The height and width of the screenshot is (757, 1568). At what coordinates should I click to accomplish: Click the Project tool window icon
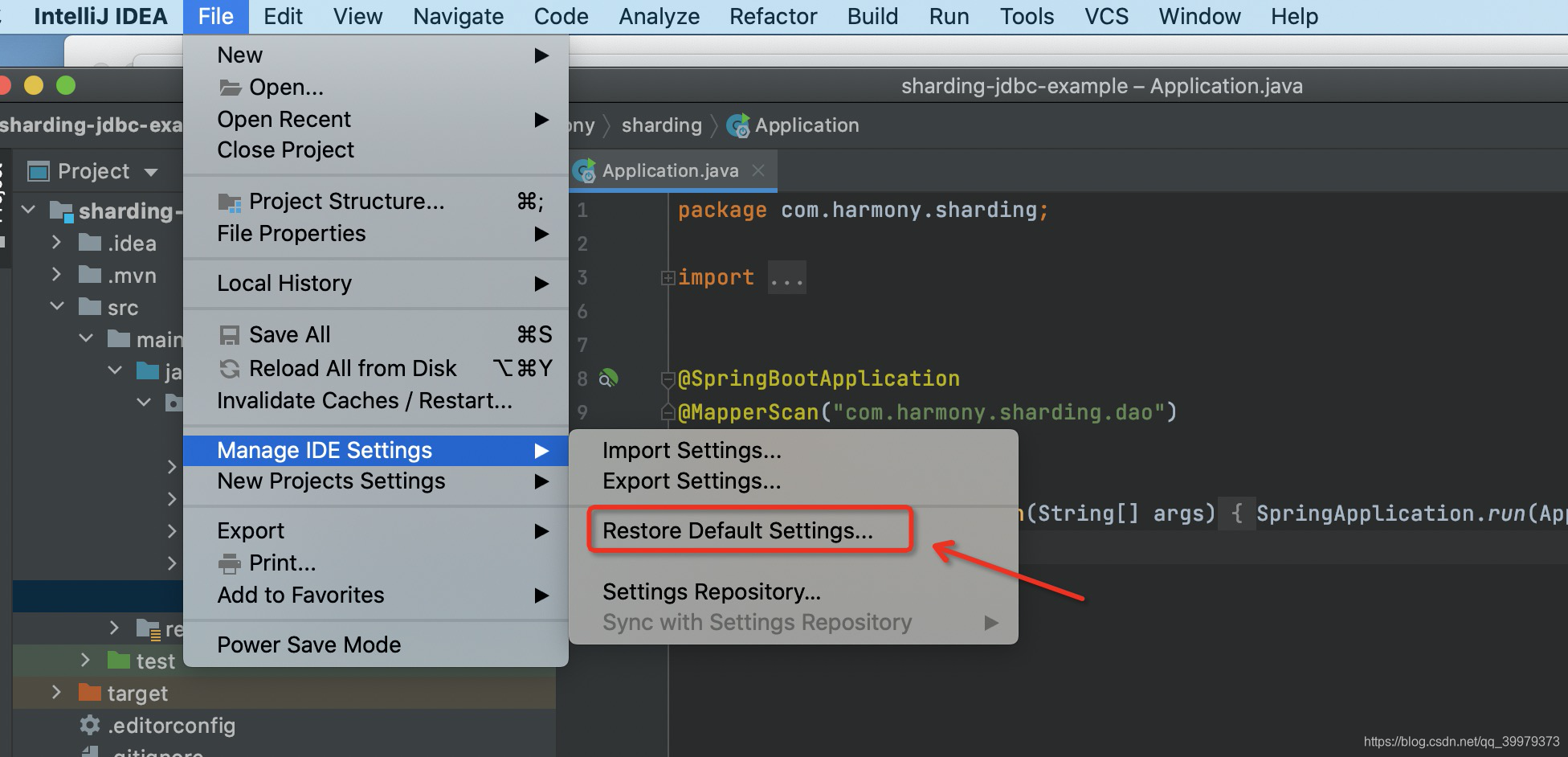pyautogui.click(x=38, y=171)
